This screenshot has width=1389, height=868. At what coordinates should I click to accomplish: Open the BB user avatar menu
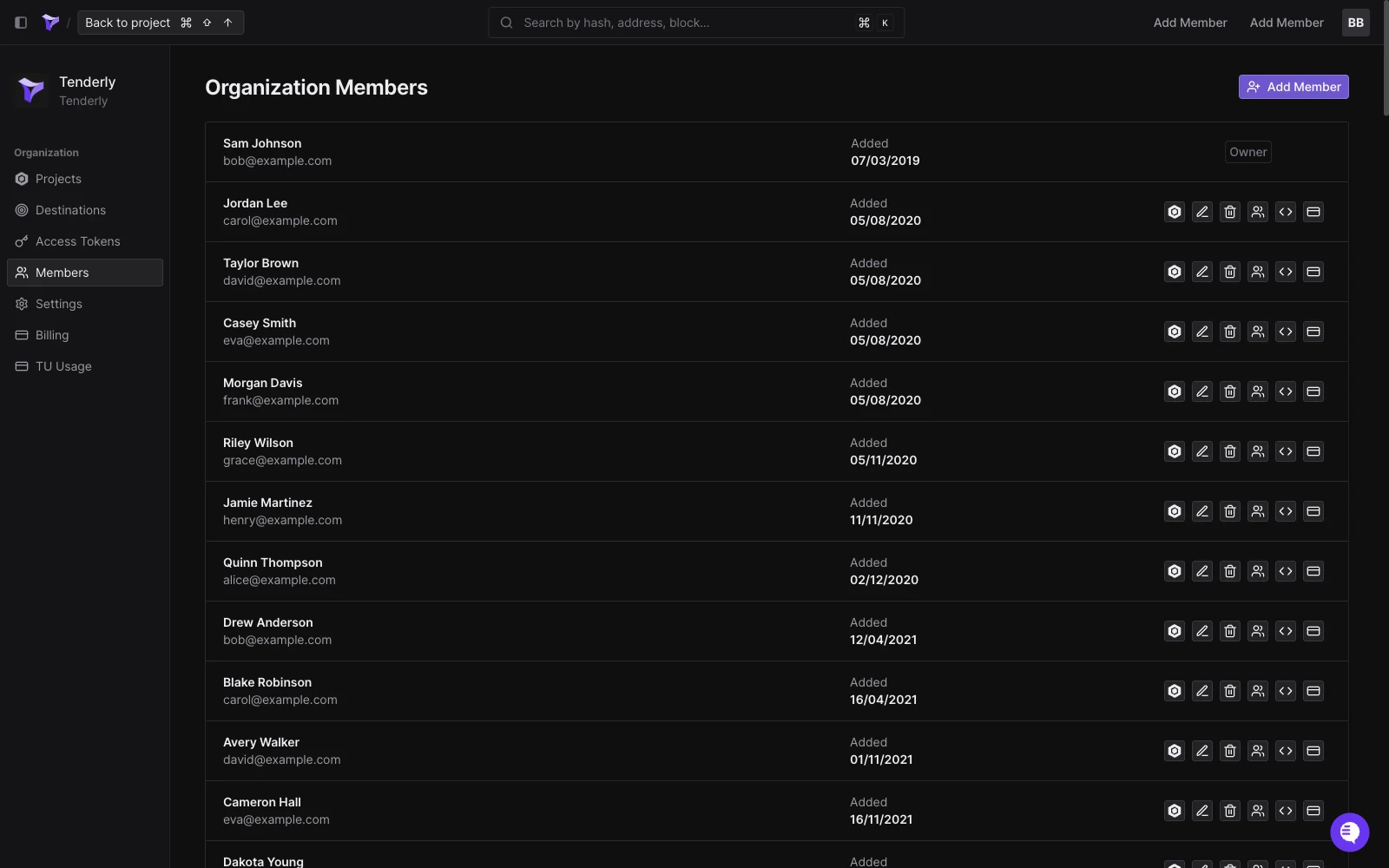(1355, 23)
